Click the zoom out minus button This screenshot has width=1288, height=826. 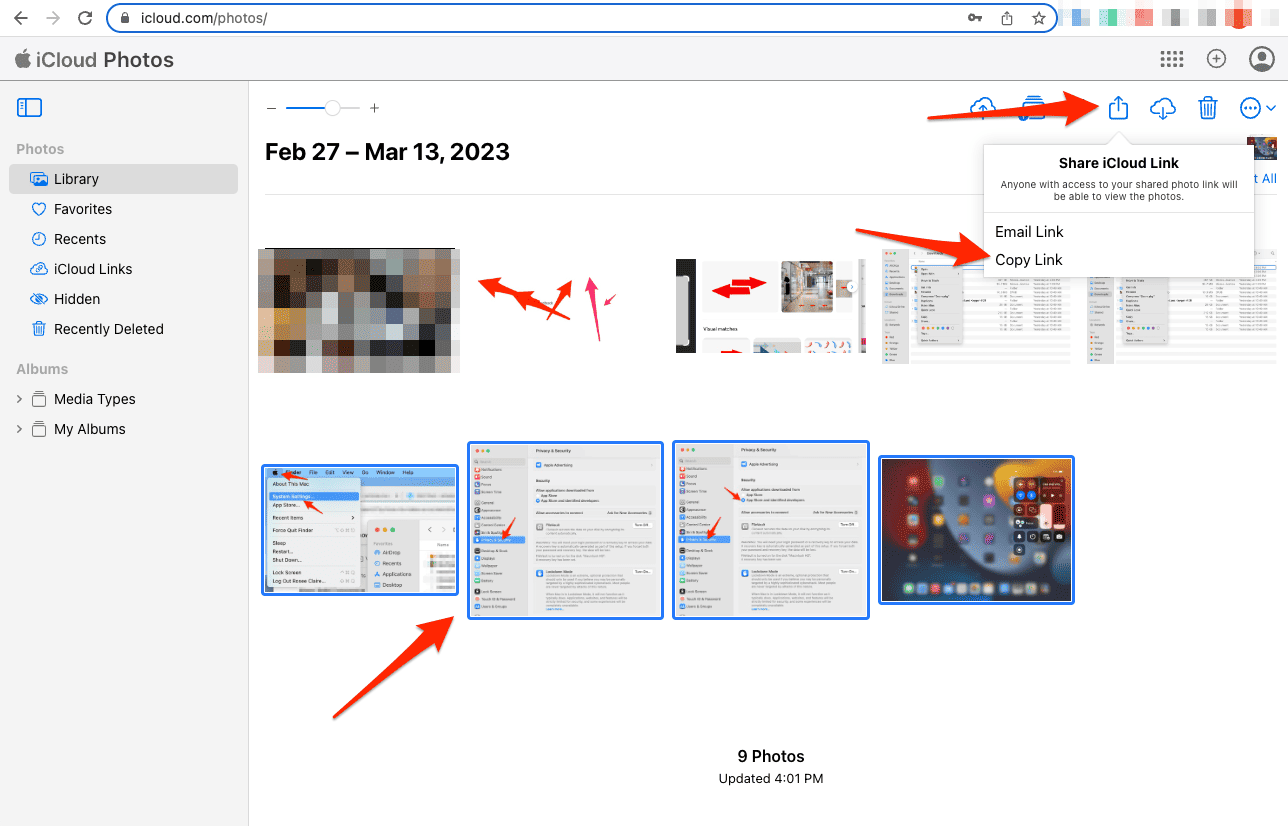pyautogui.click(x=271, y=108)
